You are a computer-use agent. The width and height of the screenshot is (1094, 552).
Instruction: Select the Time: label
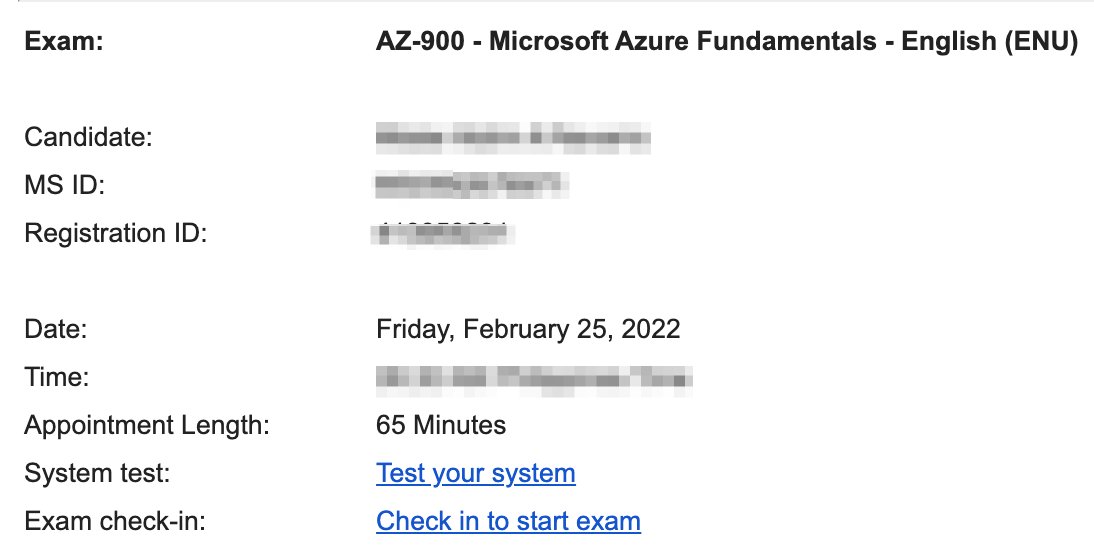click(x=57, y=377)
